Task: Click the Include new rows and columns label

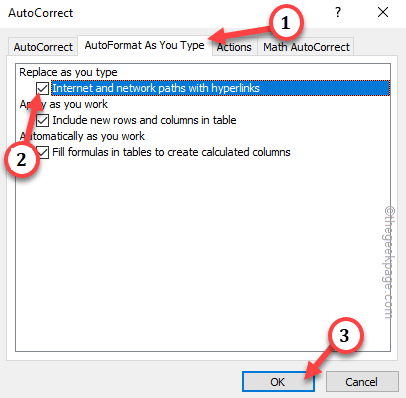Action: click(x=144, y=120)
